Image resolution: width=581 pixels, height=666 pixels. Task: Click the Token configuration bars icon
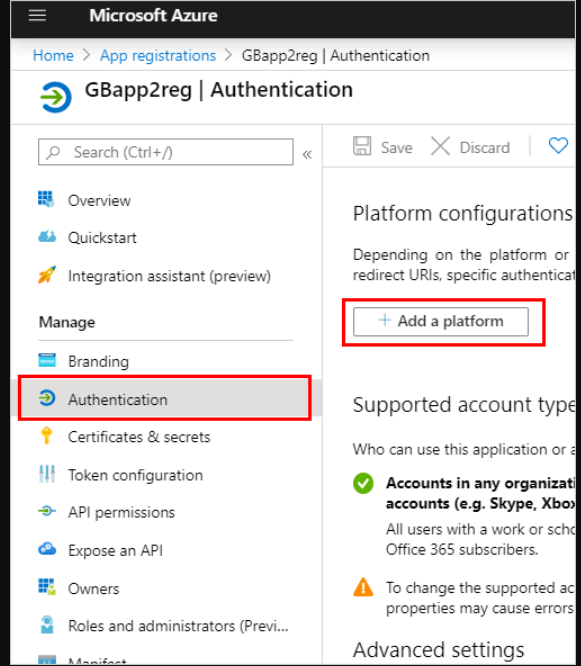[x=47, y=474]
